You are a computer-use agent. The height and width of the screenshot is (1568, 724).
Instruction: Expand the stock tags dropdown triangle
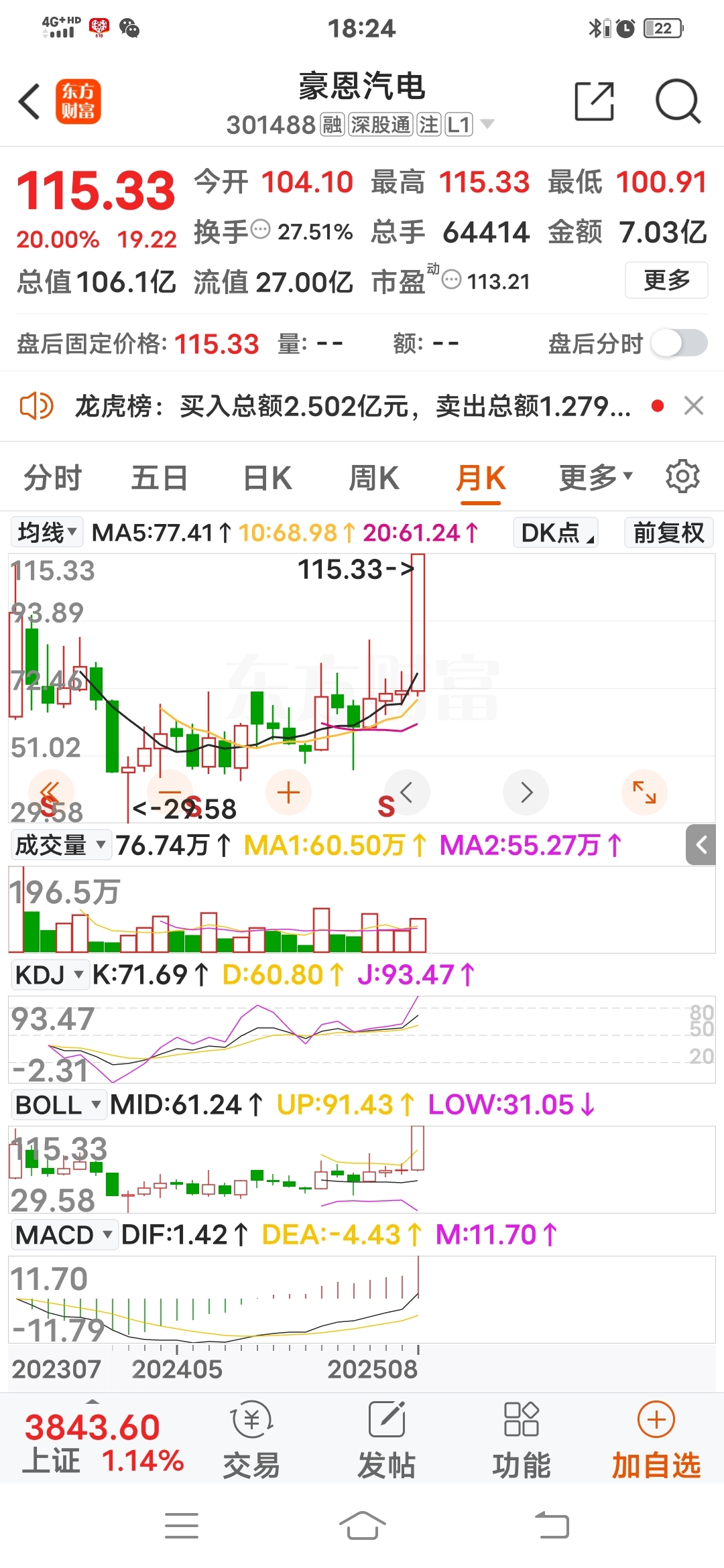point(487,124)
